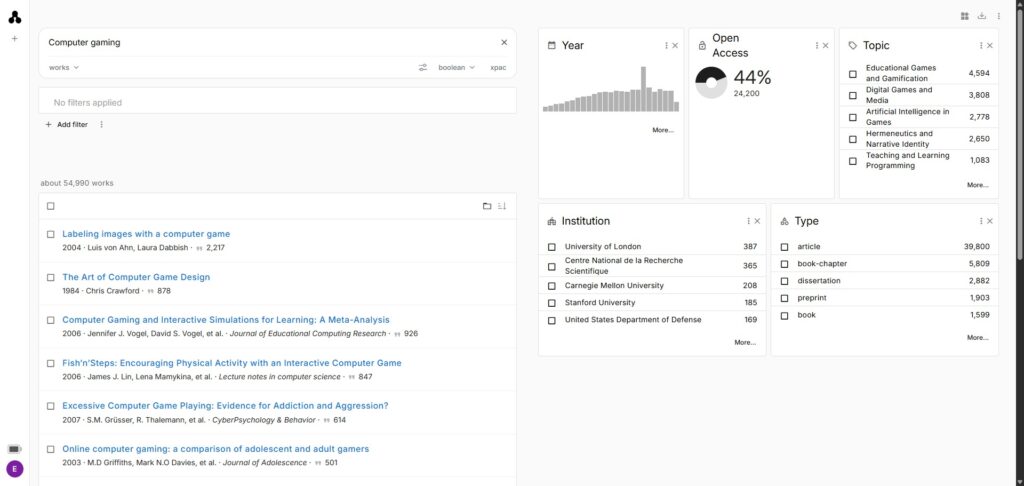Click the OpenAlex logo icon
Image resolution: width=1024 pixels, height=486 pixels.
(x=14, y=18)
